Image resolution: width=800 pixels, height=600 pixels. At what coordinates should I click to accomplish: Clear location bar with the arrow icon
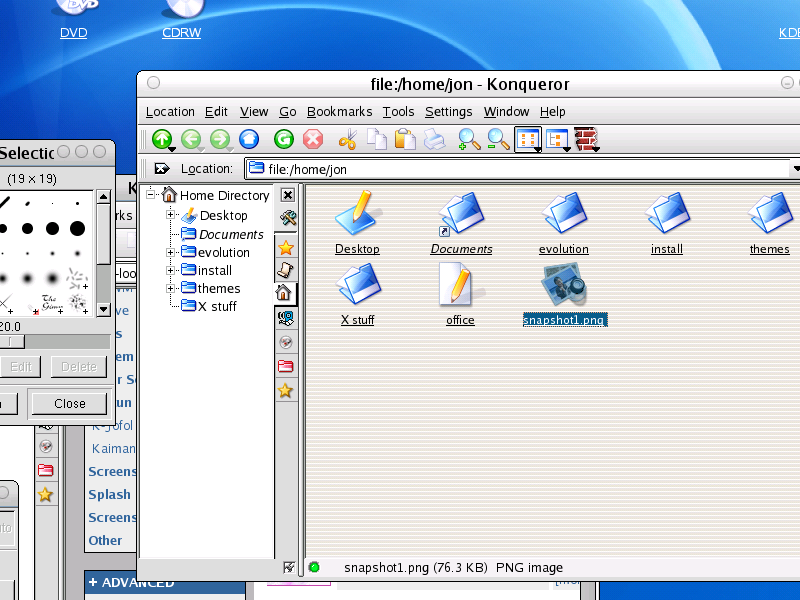point(162,168)
